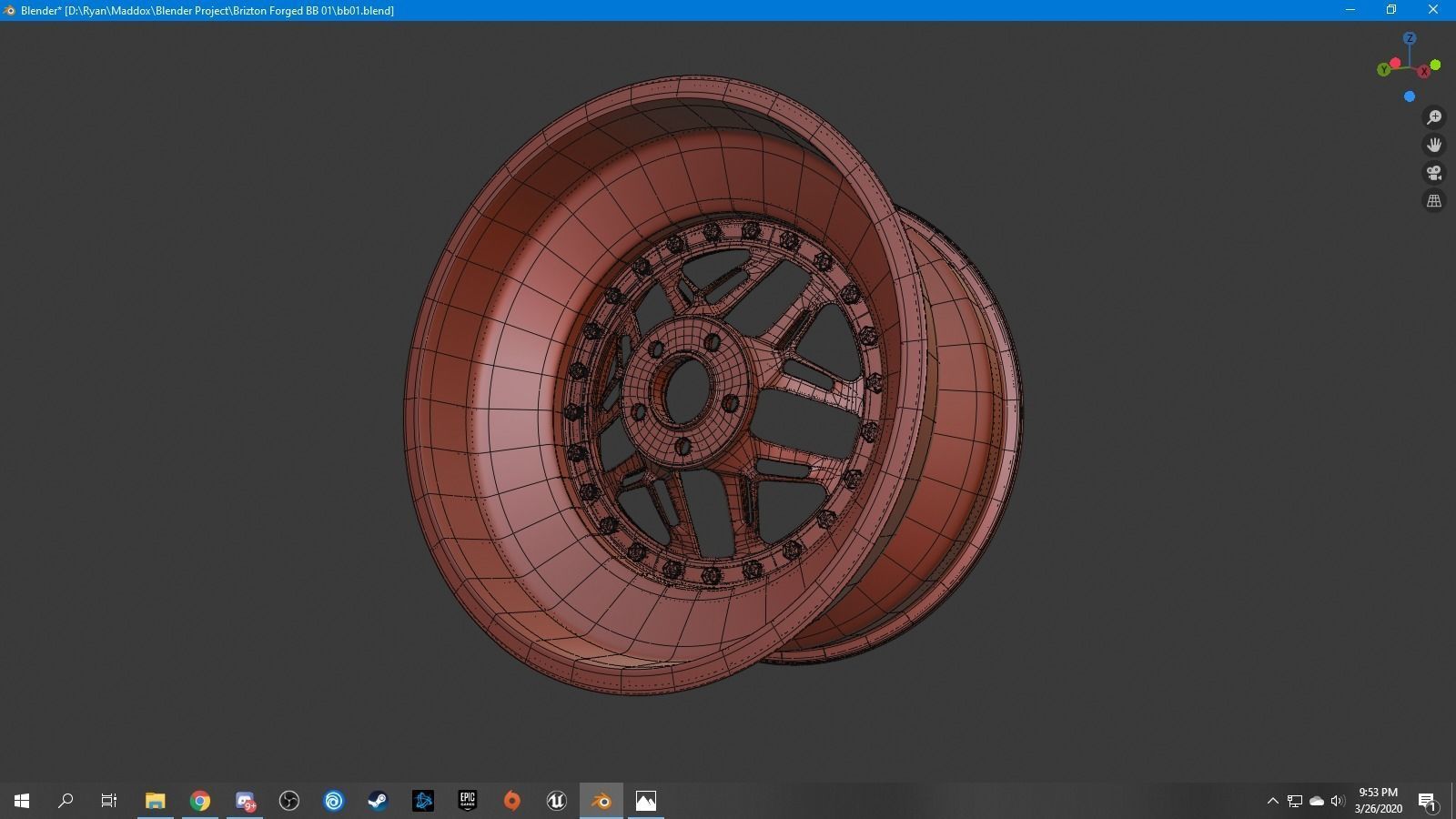Toggle perspective/orthographic grid icon

pos(1434,200)
